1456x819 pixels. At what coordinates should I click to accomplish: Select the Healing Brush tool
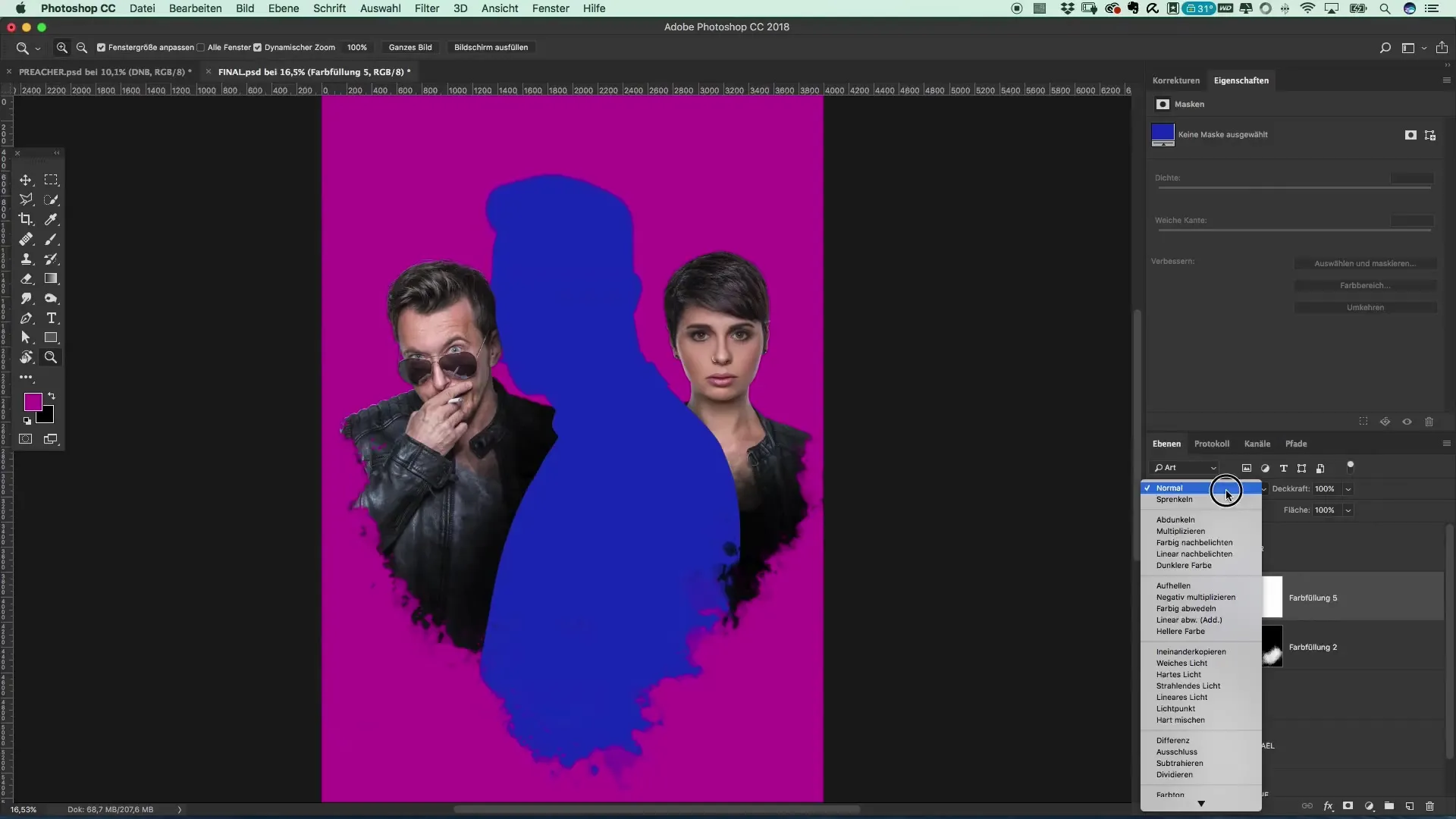click(26, 239)
